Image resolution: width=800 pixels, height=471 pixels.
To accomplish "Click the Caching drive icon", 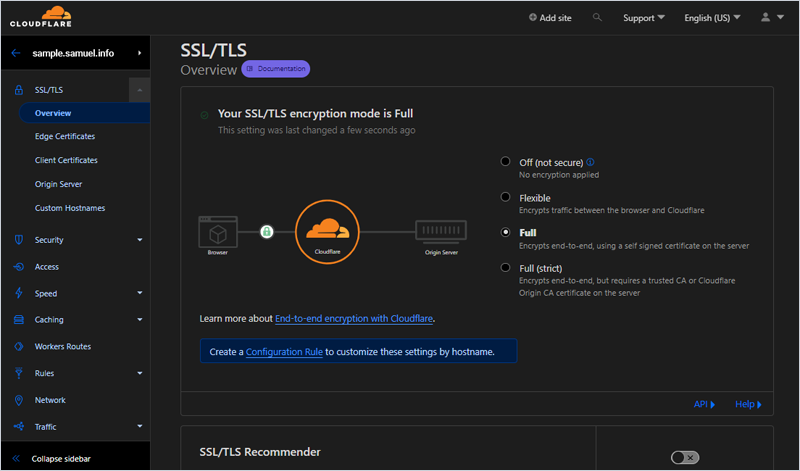I will pyautogui.click(x=19, y=320).
